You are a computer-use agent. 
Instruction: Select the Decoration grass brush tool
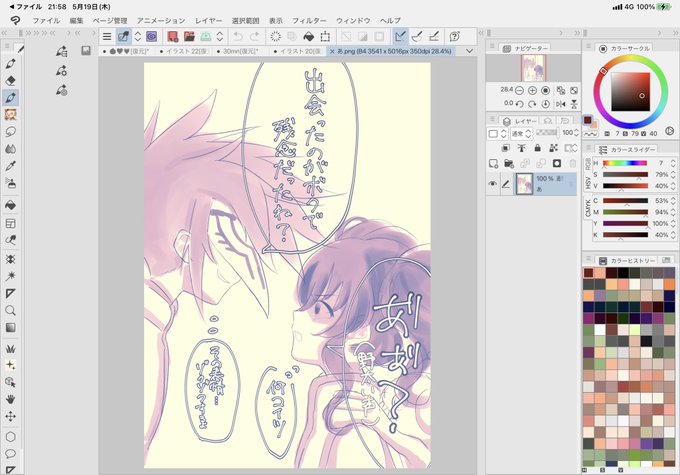tap(10, 348)
